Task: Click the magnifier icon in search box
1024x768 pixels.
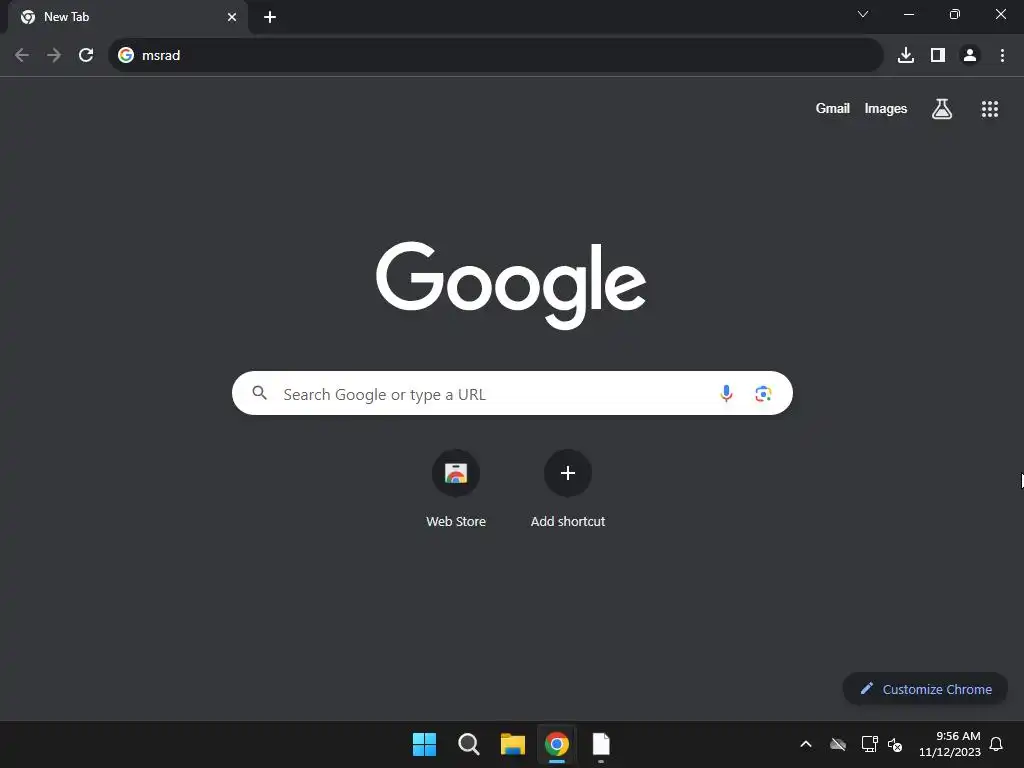Action: point(259,393)
